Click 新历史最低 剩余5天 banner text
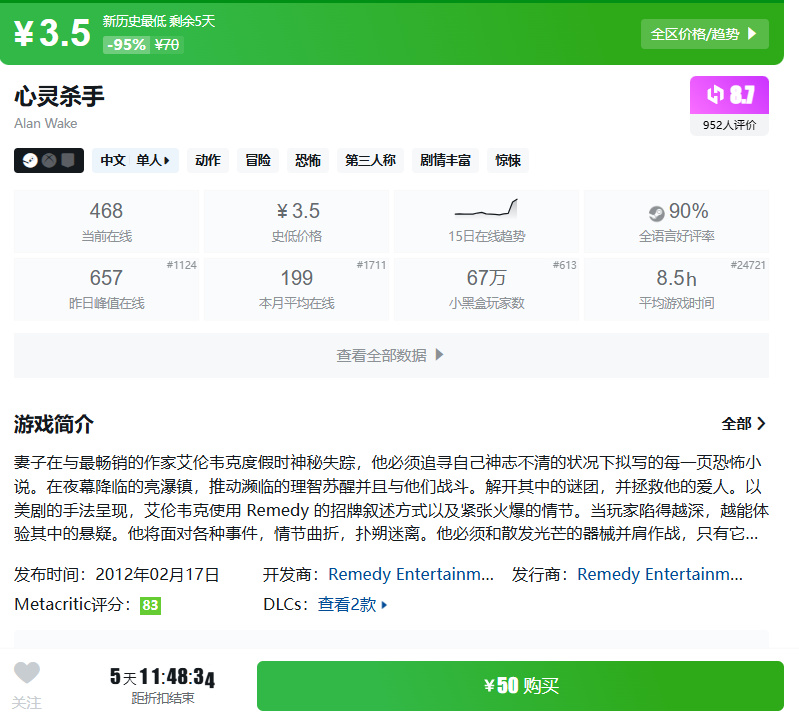Viewport: 799px width, 716px height. [159, 21]
